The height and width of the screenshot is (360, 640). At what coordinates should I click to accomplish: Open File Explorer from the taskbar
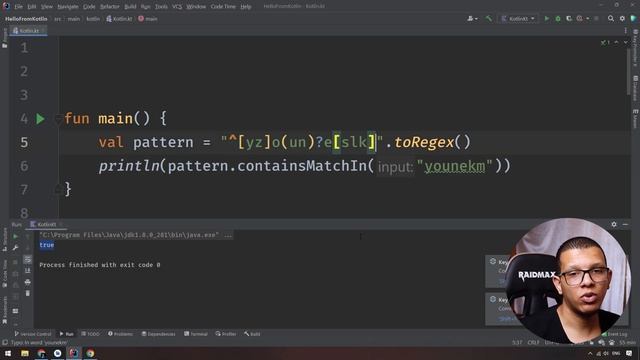[x=25, y=353]
